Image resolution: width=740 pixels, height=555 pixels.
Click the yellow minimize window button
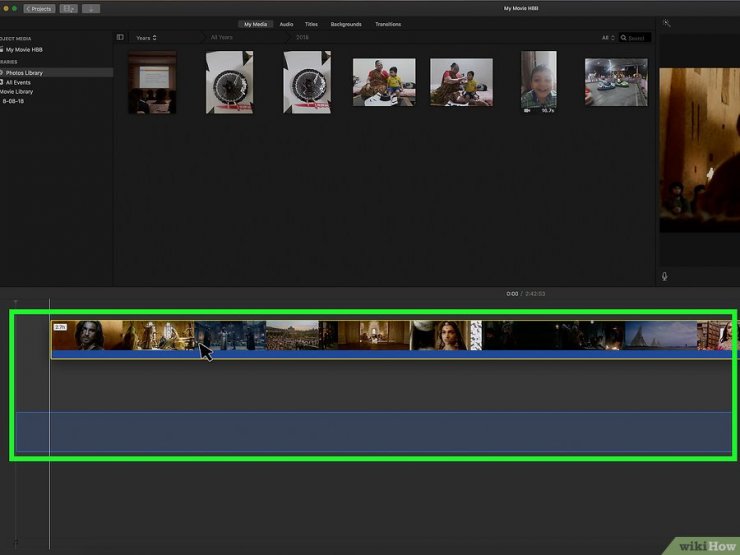6,8
